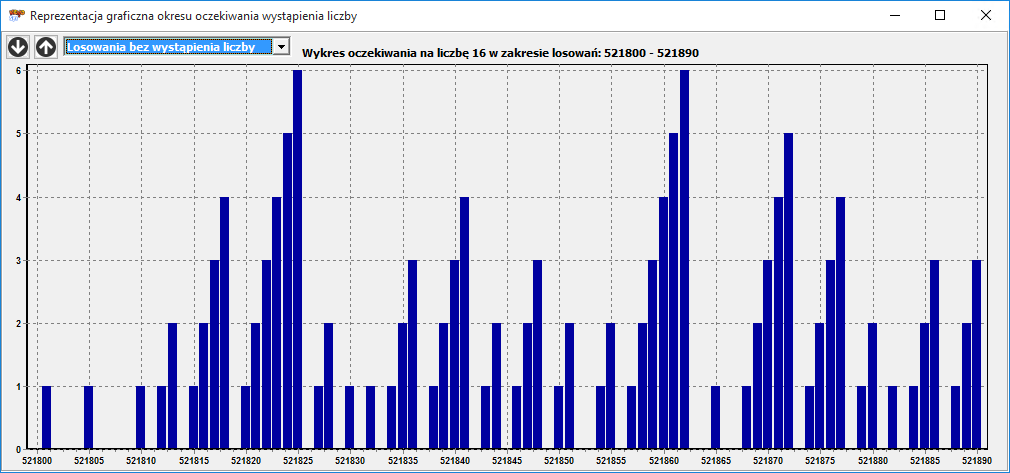This screenshot has width=1010, height=473.
Task: Click x-axis label 521865
Action: click(716, 461)
